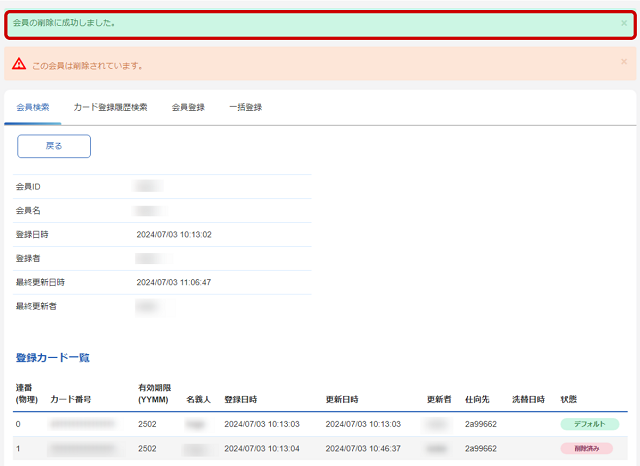
Task: Click the 削除済み status badge in row 1
Action: tap(587, 448)
